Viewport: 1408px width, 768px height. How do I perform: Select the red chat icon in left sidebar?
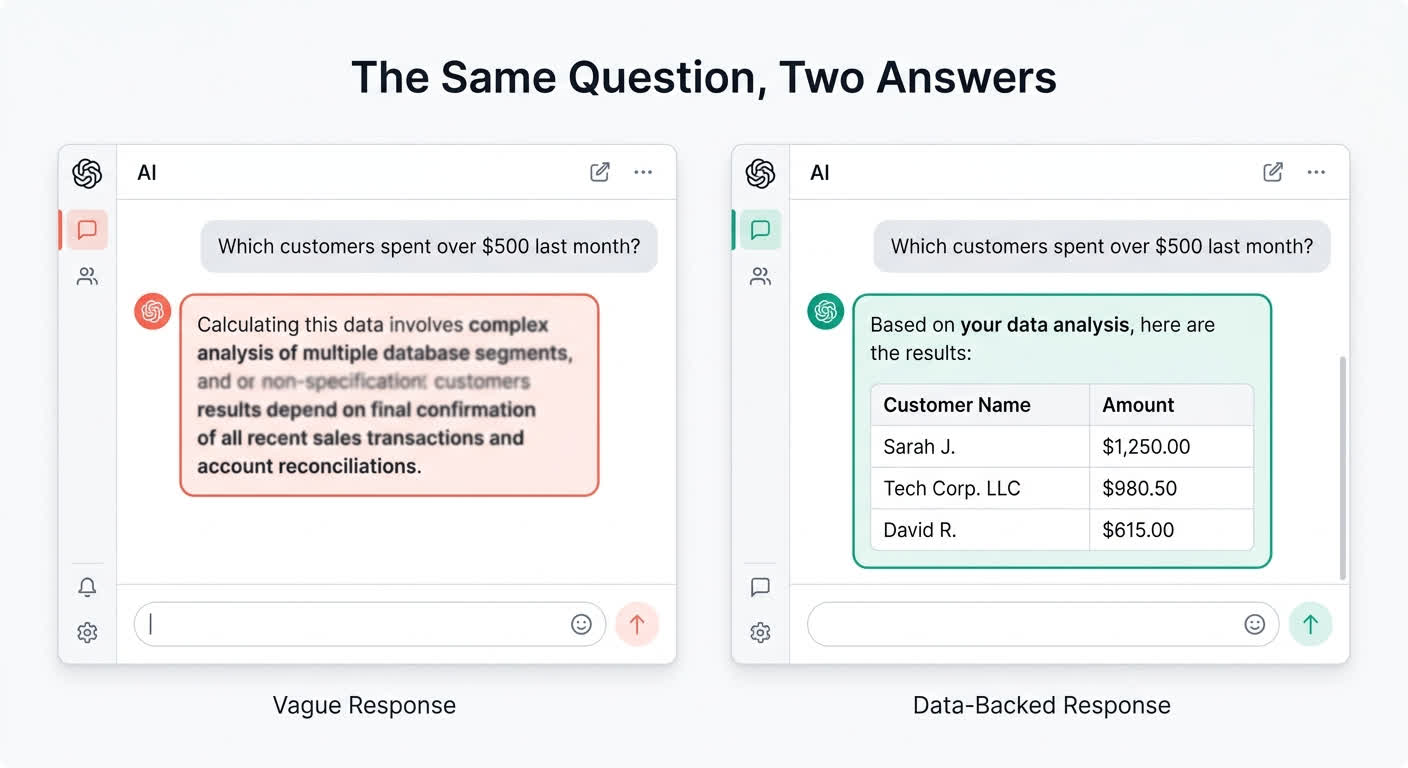87,230
